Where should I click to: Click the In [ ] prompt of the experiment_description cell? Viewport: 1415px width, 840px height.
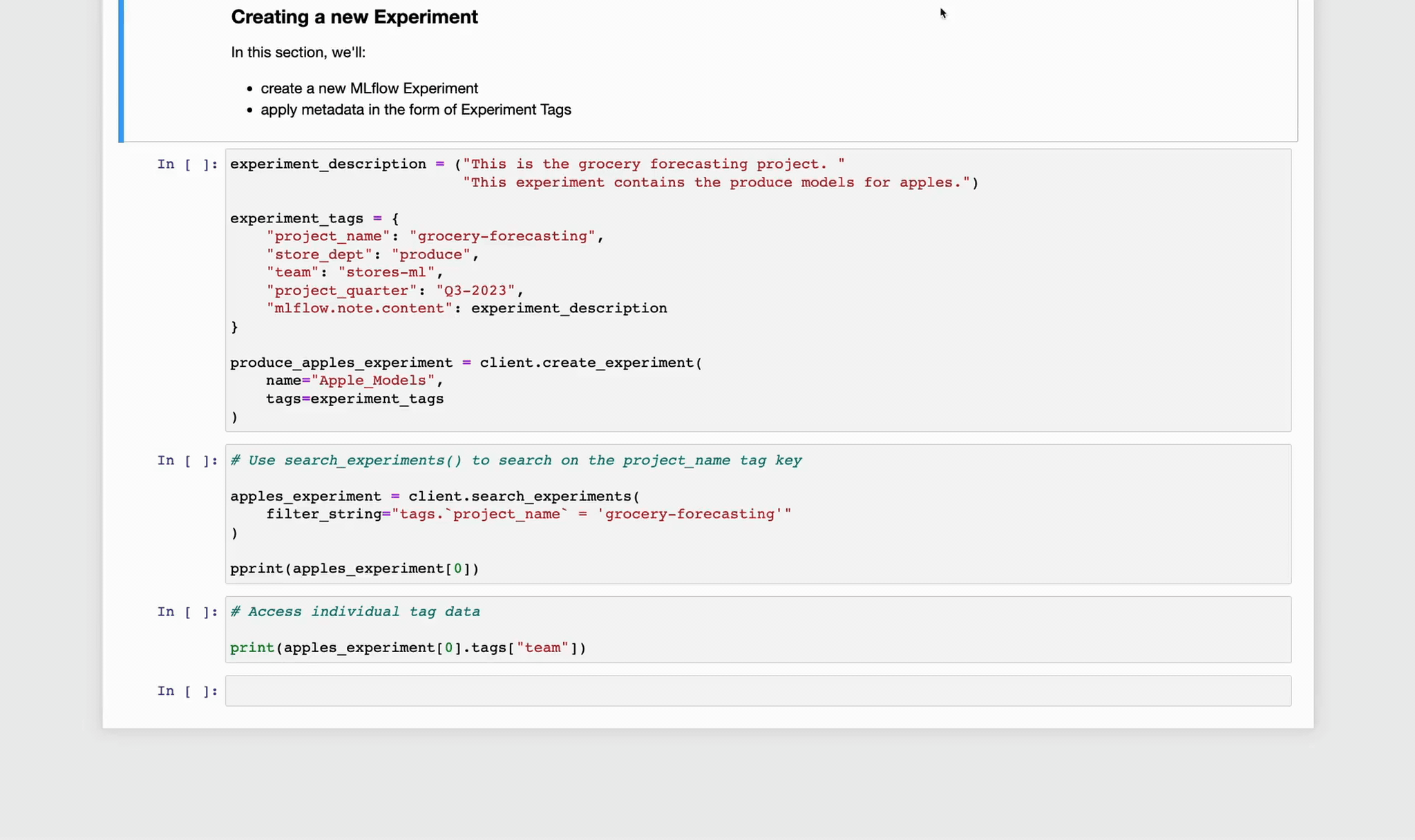coord(187,164)
